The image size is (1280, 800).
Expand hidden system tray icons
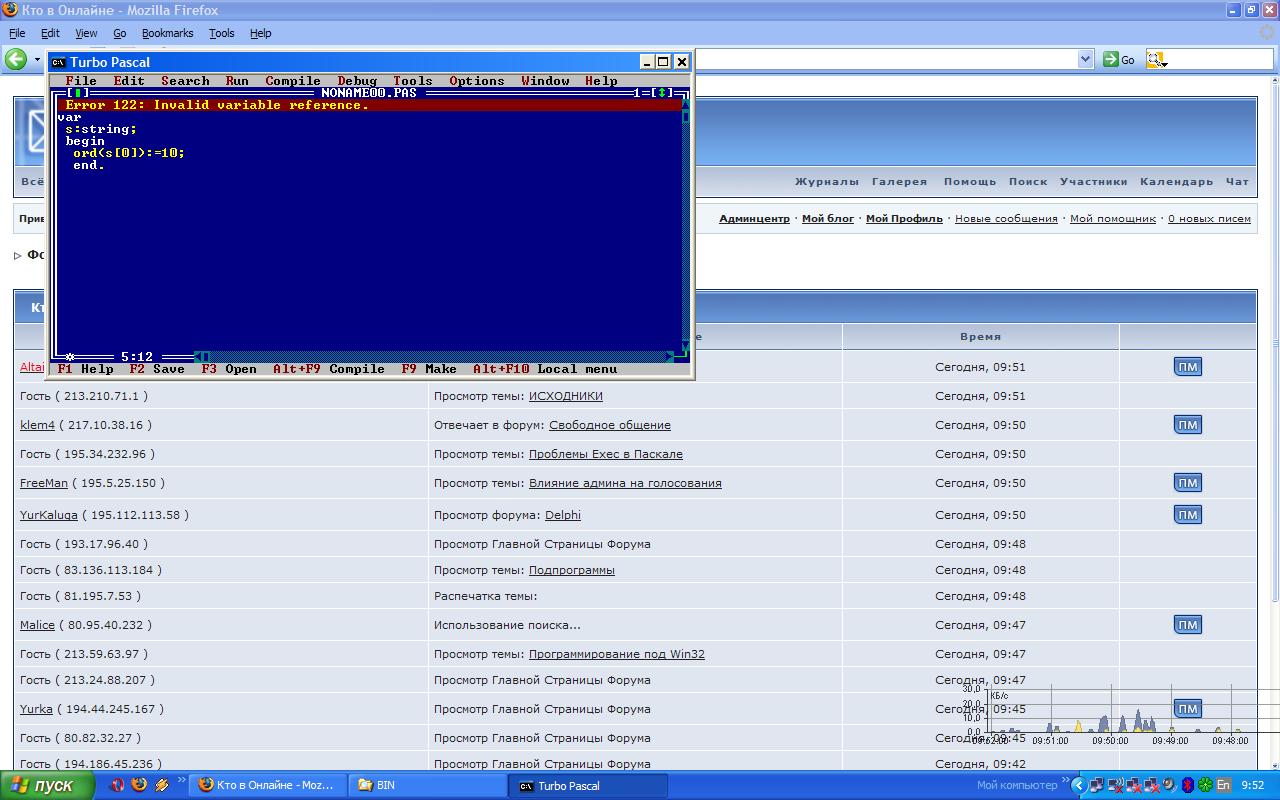point(1078,785)
